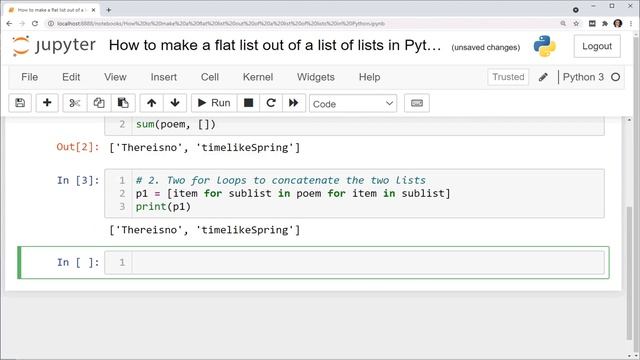Click the printed output under In [3]
The height and width of the screenshot is (360, 640).
tap(204, 230)
